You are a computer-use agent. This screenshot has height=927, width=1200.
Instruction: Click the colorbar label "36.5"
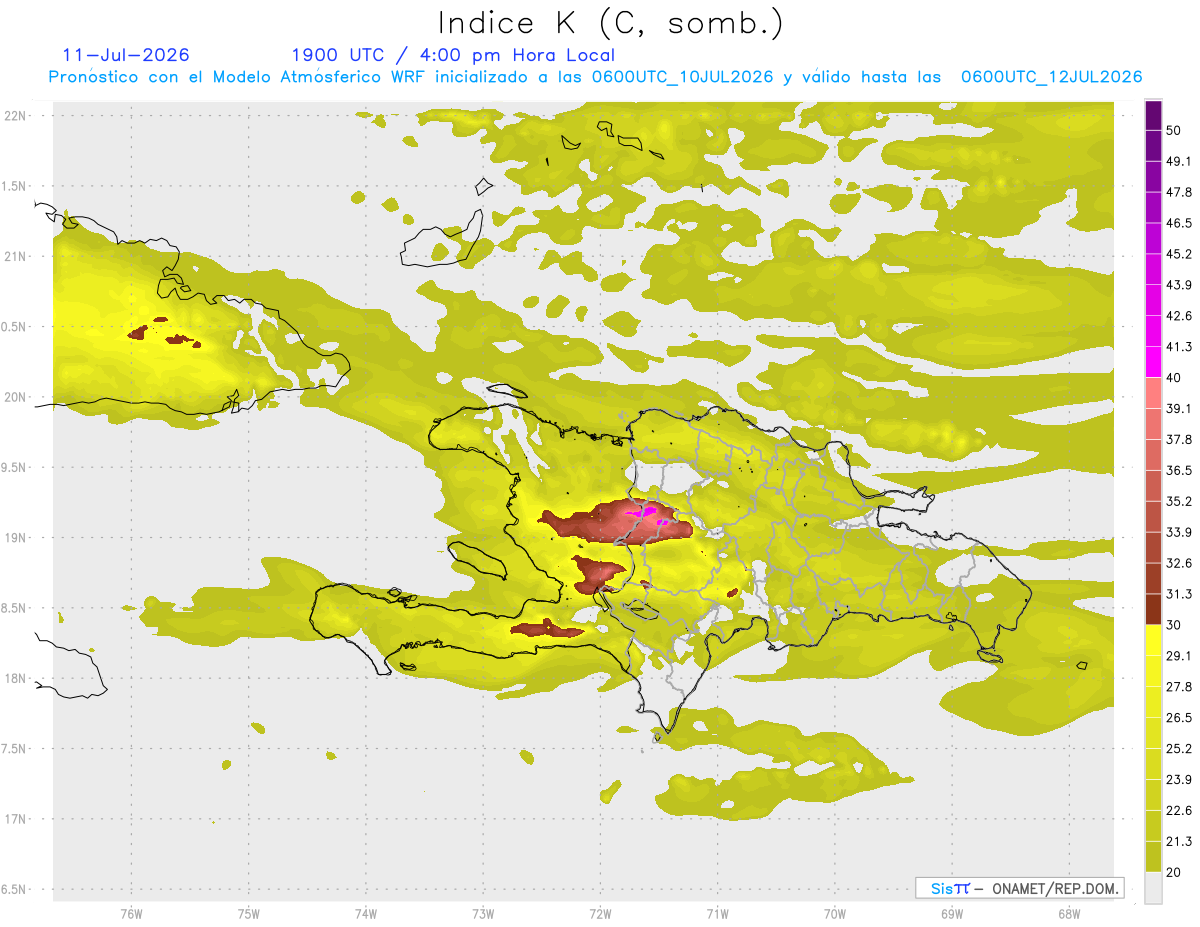[1179, 470]
